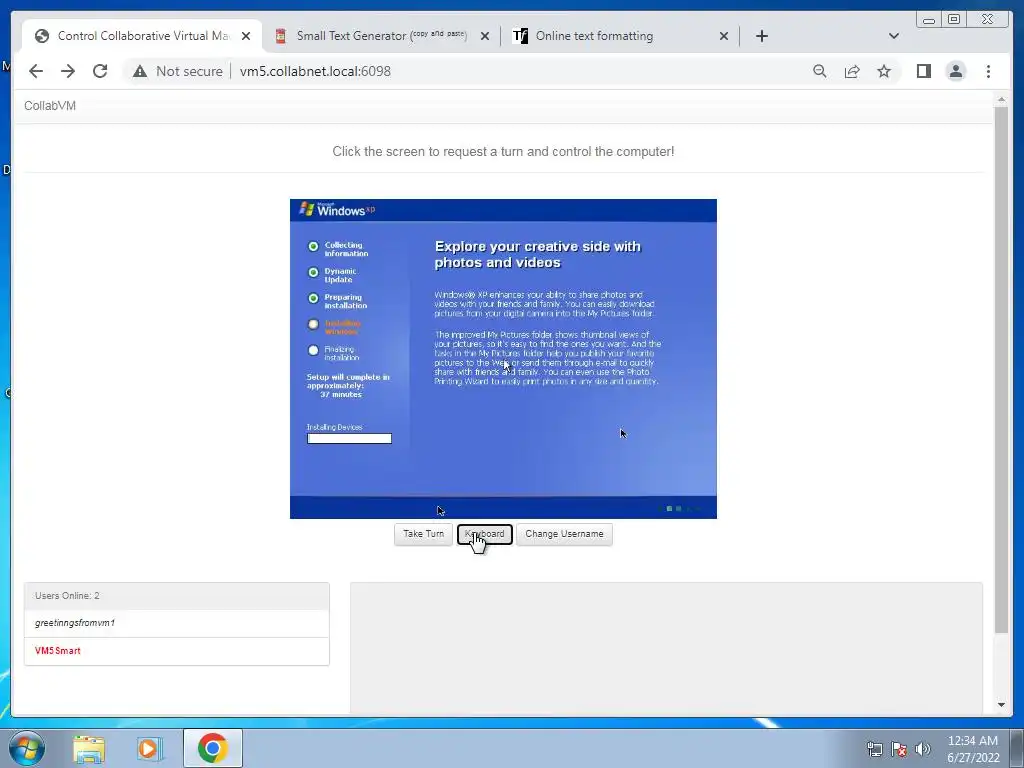Click the scrollbar down arrow

coord(1001,705)
